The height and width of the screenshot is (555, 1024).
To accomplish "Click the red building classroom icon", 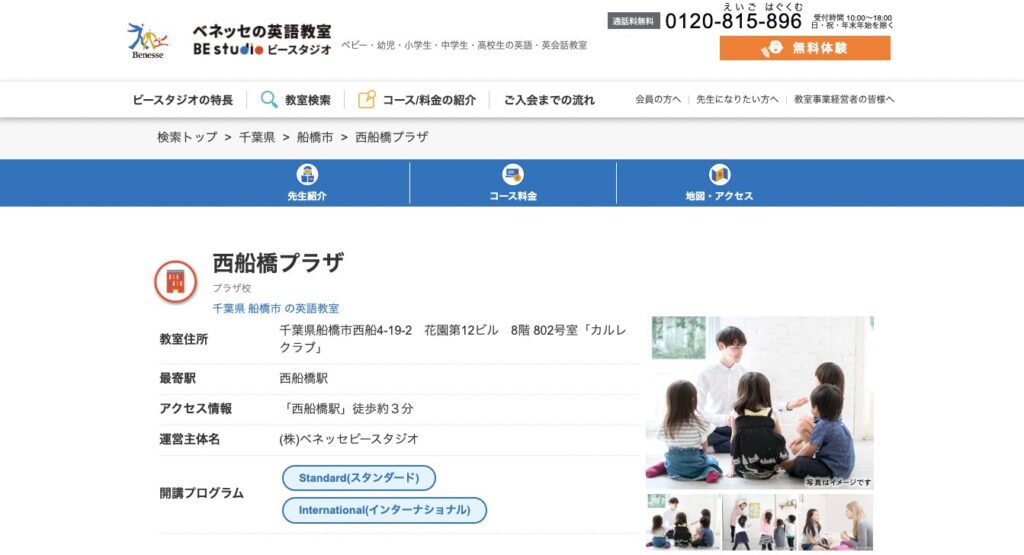I will (176, 282).
